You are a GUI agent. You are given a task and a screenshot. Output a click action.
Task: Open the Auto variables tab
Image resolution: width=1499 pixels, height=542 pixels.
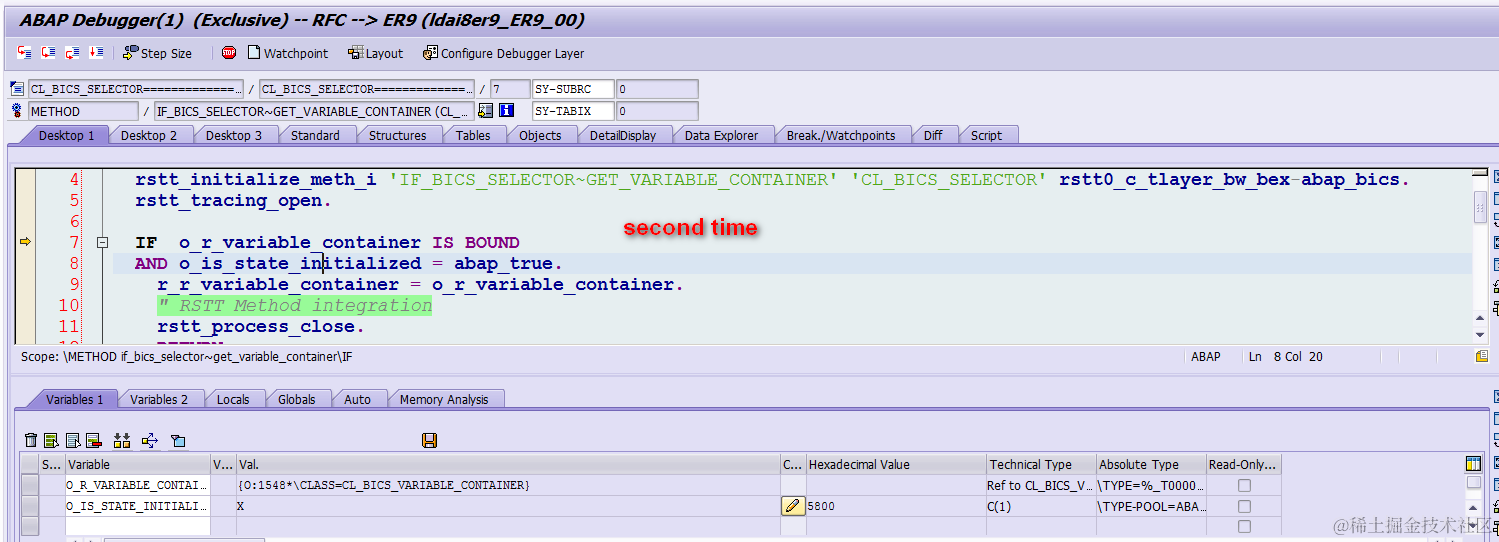[x=357, y=399]
